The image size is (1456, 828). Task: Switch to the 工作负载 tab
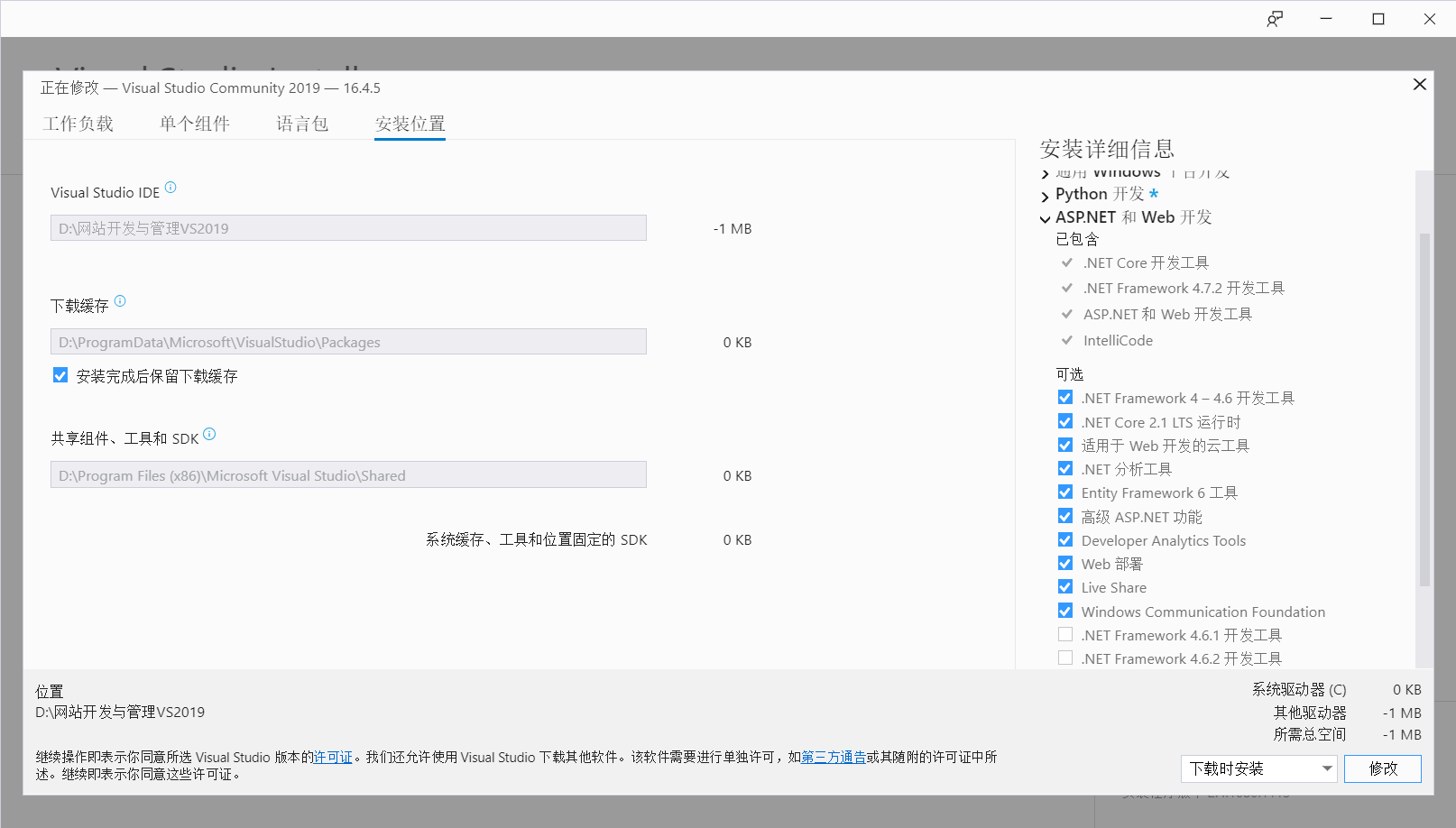78,124
